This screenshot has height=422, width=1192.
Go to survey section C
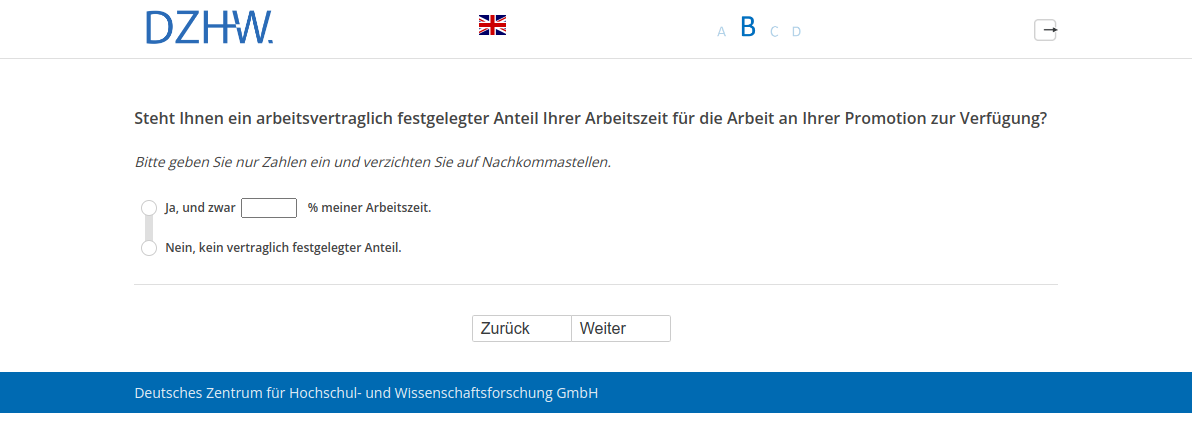coord(774,32)
